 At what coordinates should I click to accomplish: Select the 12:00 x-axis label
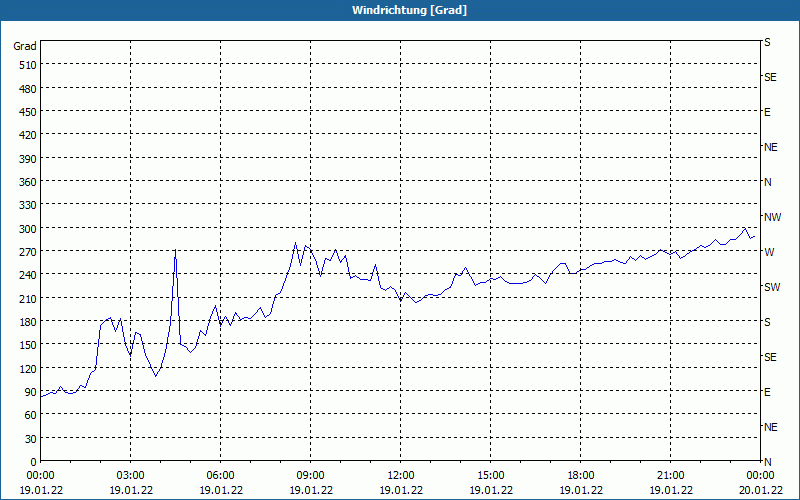coord(401,476)
